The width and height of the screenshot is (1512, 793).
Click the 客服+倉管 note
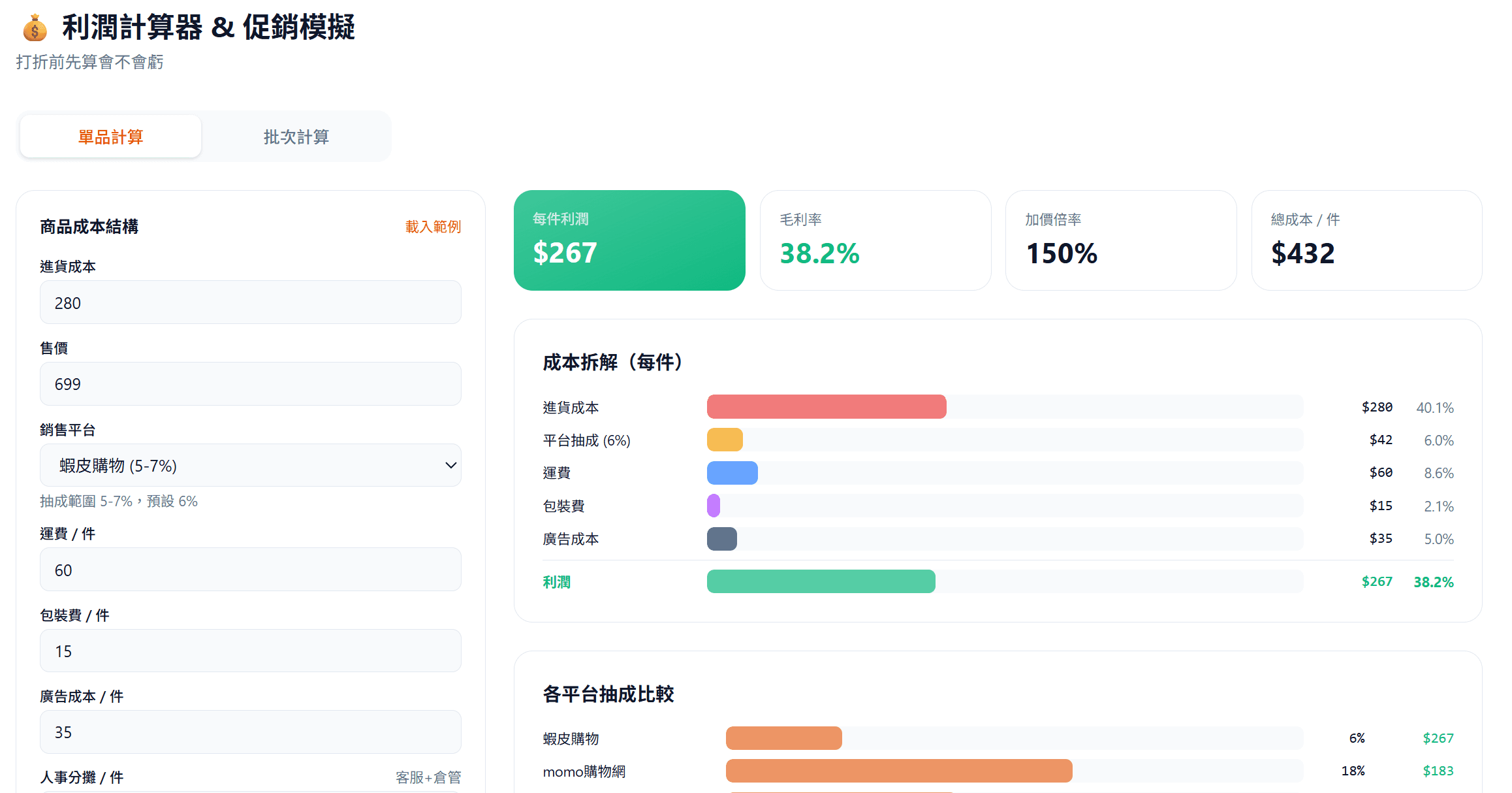click(428, 777)
